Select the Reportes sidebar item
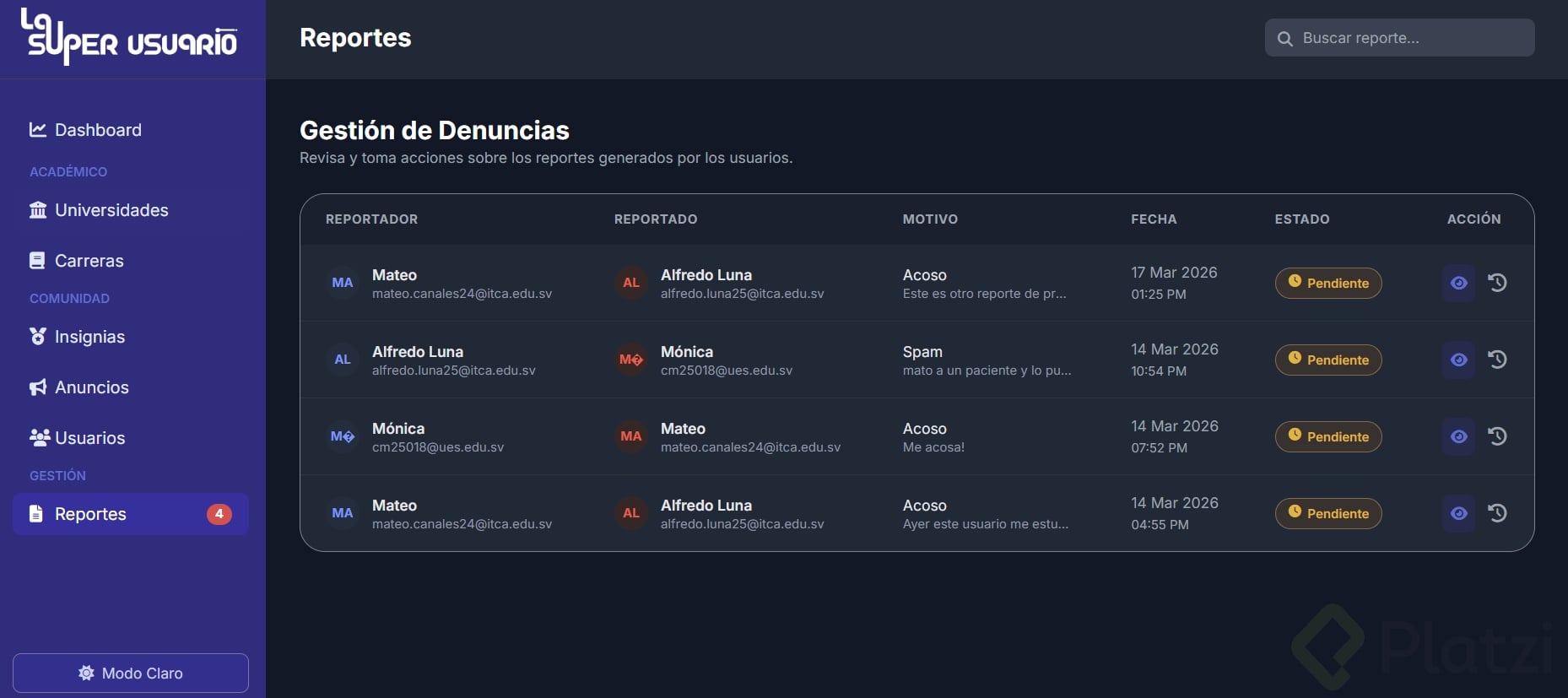This screenshot has height=698, width=1568. click(90, 514)
